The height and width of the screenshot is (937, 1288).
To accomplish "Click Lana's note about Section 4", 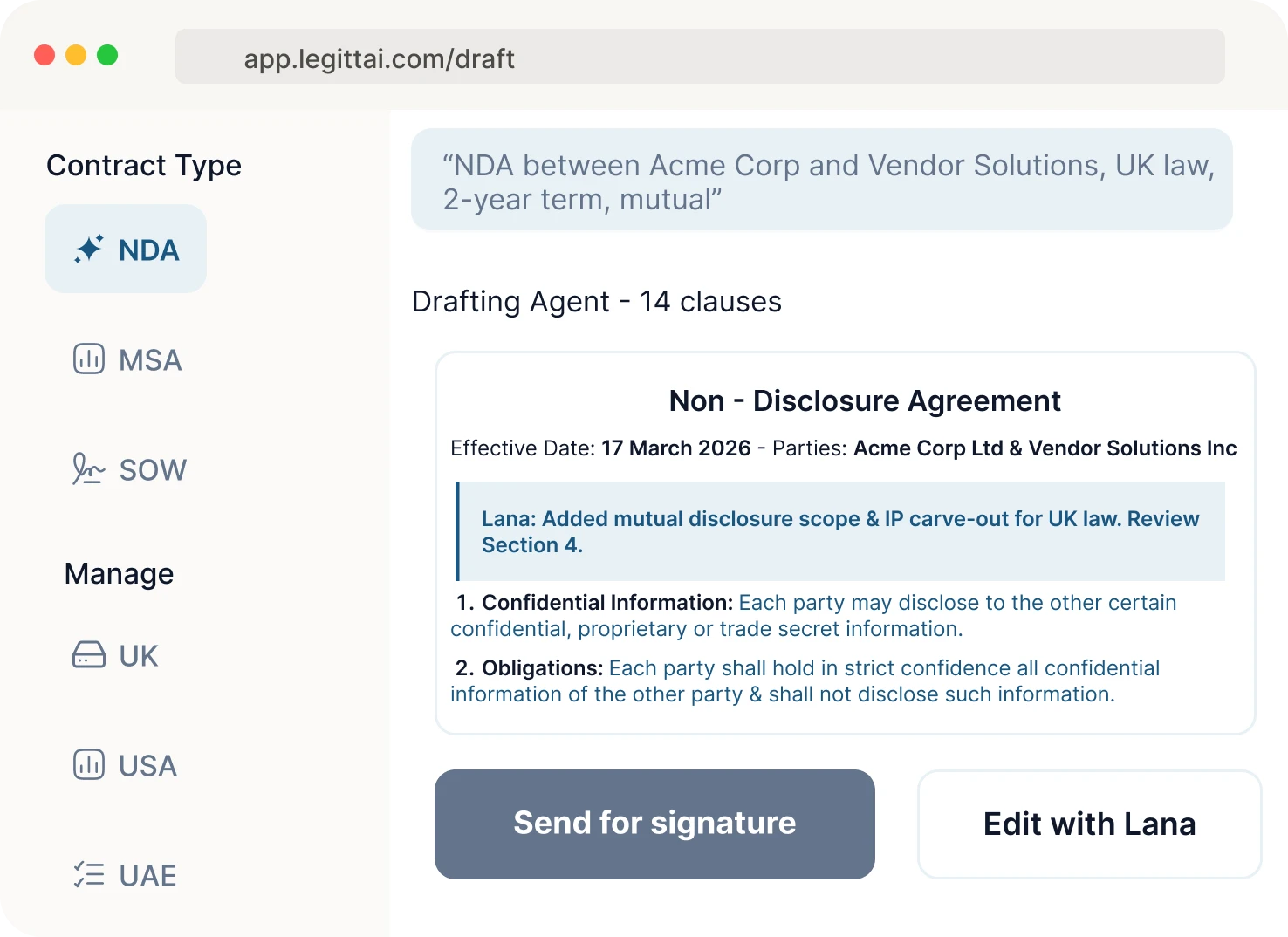I will (x=839, y=531).
